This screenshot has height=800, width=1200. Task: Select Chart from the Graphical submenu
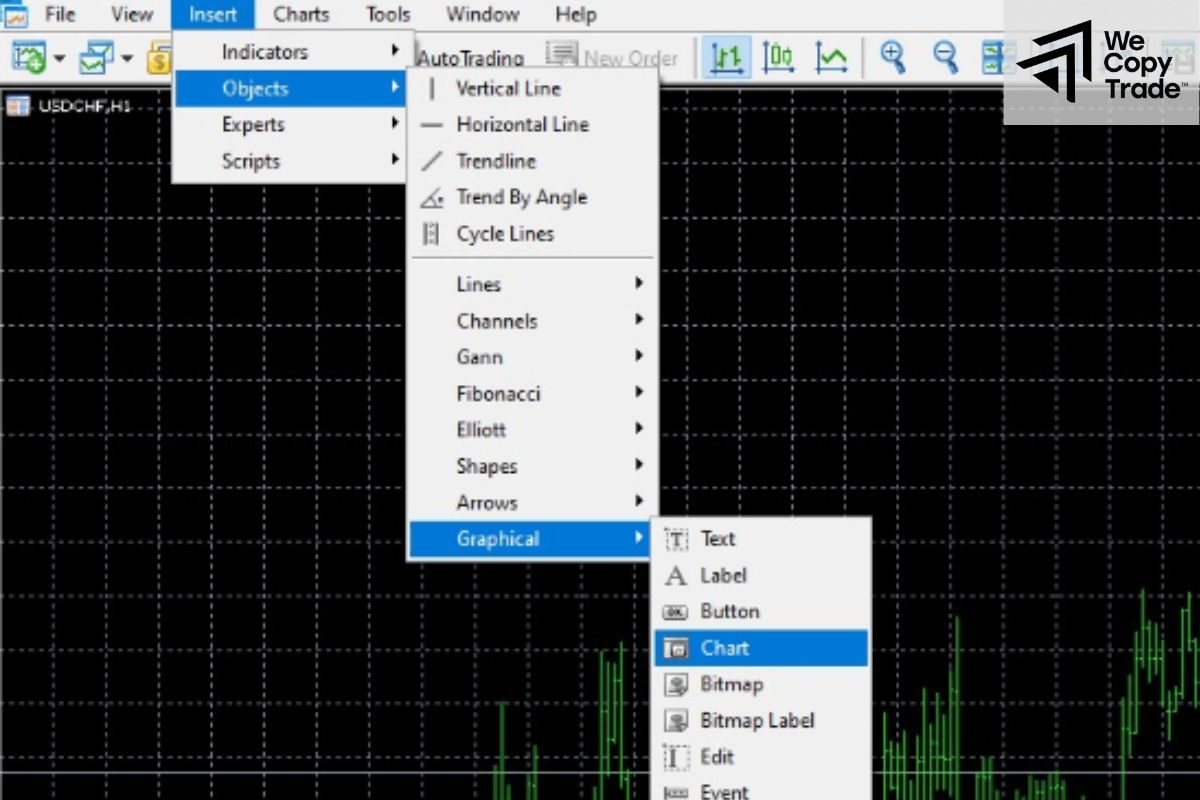(x=727, y=647)
